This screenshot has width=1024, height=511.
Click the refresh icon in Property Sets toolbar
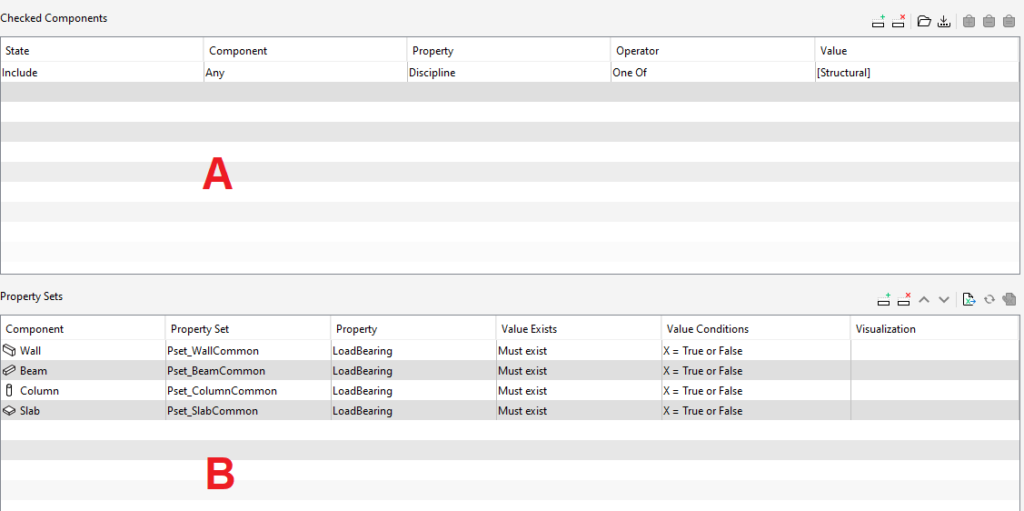point(990,299)
